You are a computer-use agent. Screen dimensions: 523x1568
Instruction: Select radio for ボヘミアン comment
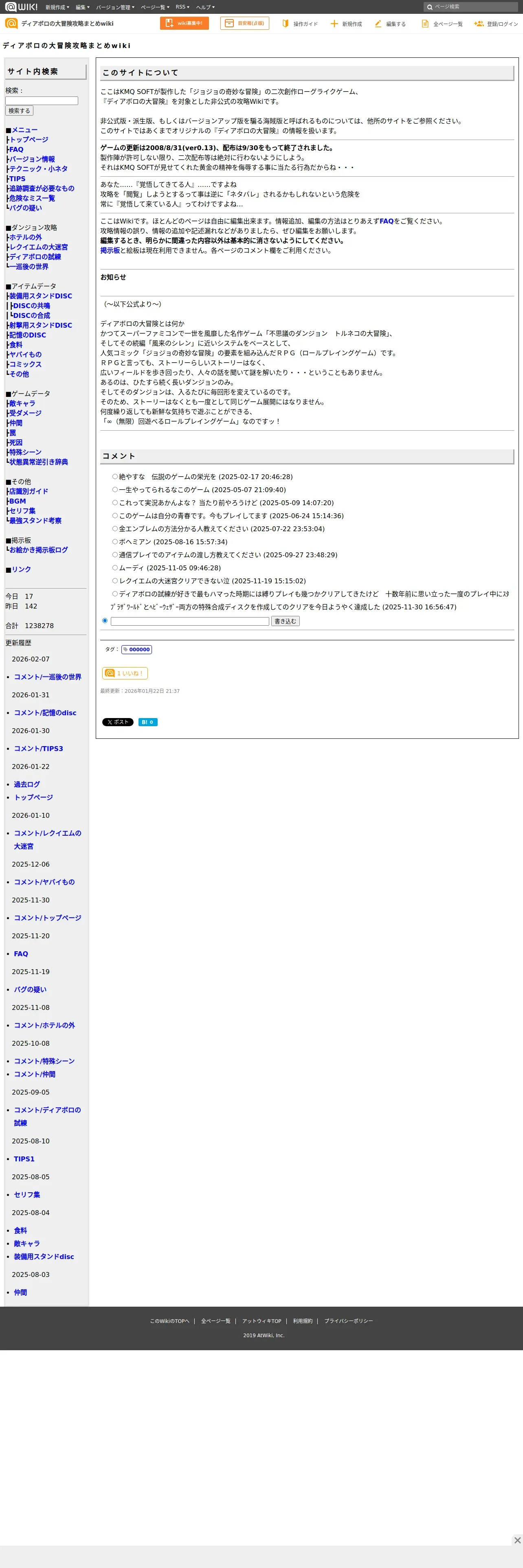pos(114,542)
